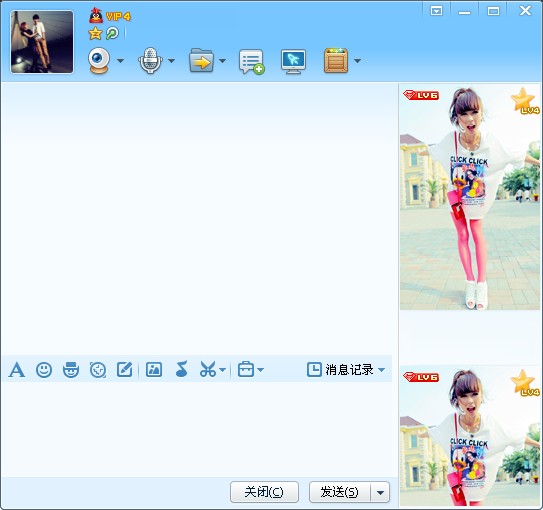Start a video call with webcam icon
This screenshot has width=543, height=510.
click(99, 61)
